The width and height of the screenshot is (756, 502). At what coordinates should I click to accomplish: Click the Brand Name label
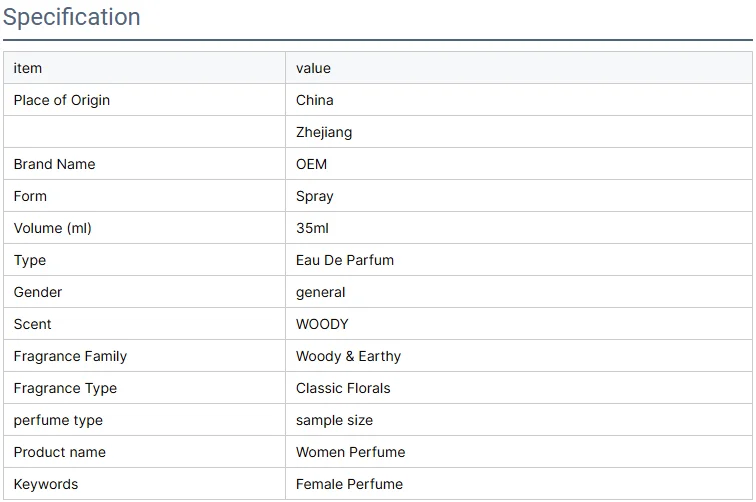point(54,164)
